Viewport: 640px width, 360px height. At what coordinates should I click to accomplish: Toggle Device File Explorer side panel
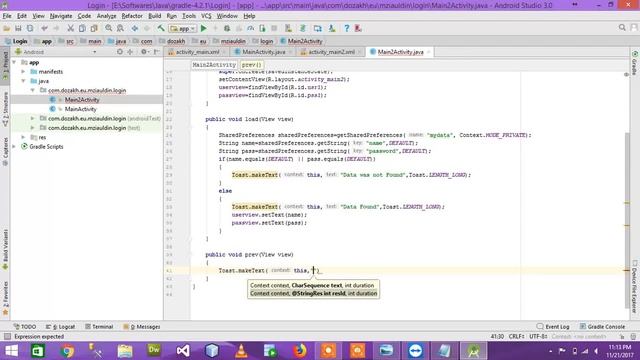(x=635, y=287)
